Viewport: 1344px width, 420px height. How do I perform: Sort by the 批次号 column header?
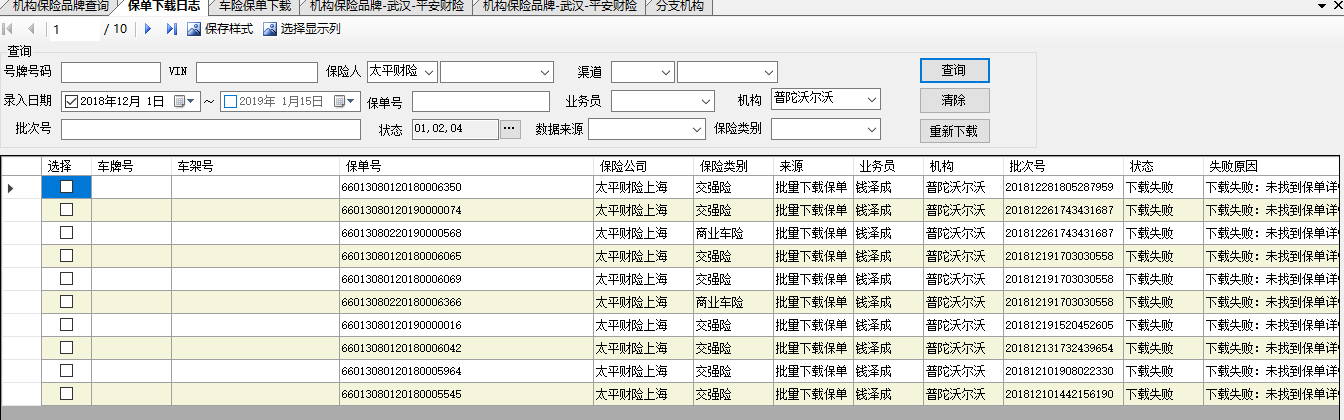tap(1063, 166)
